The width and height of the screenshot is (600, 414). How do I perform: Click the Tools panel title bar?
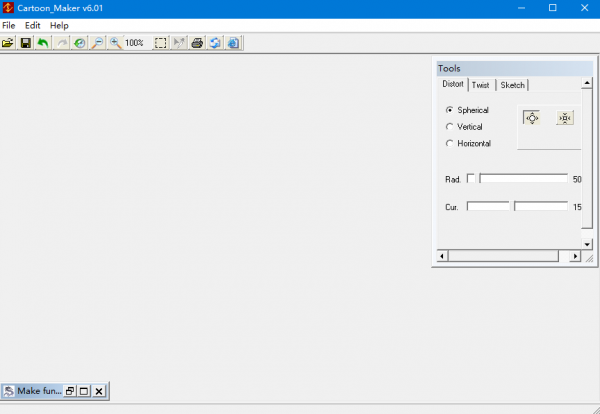pyautogui.click(x=515, y=68)
